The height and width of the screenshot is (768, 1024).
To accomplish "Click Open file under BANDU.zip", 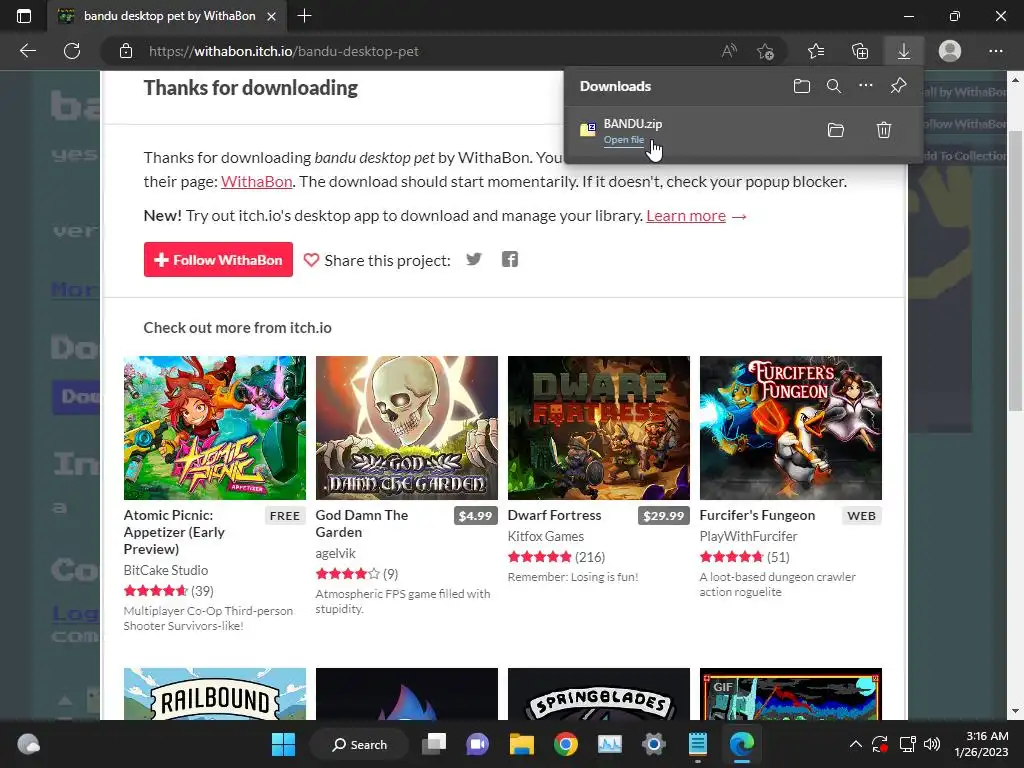I will pyautogui.click(x=624, y=140).
